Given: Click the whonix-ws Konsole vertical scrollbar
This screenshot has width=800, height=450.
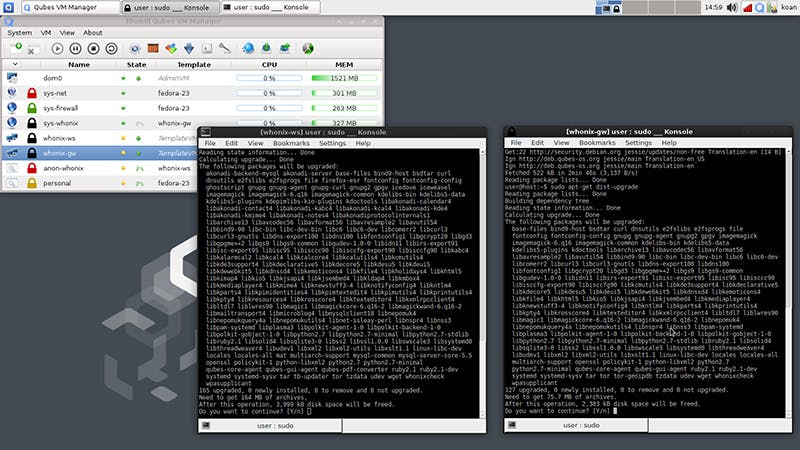Looking at the screenshot, I should [483, 283].
